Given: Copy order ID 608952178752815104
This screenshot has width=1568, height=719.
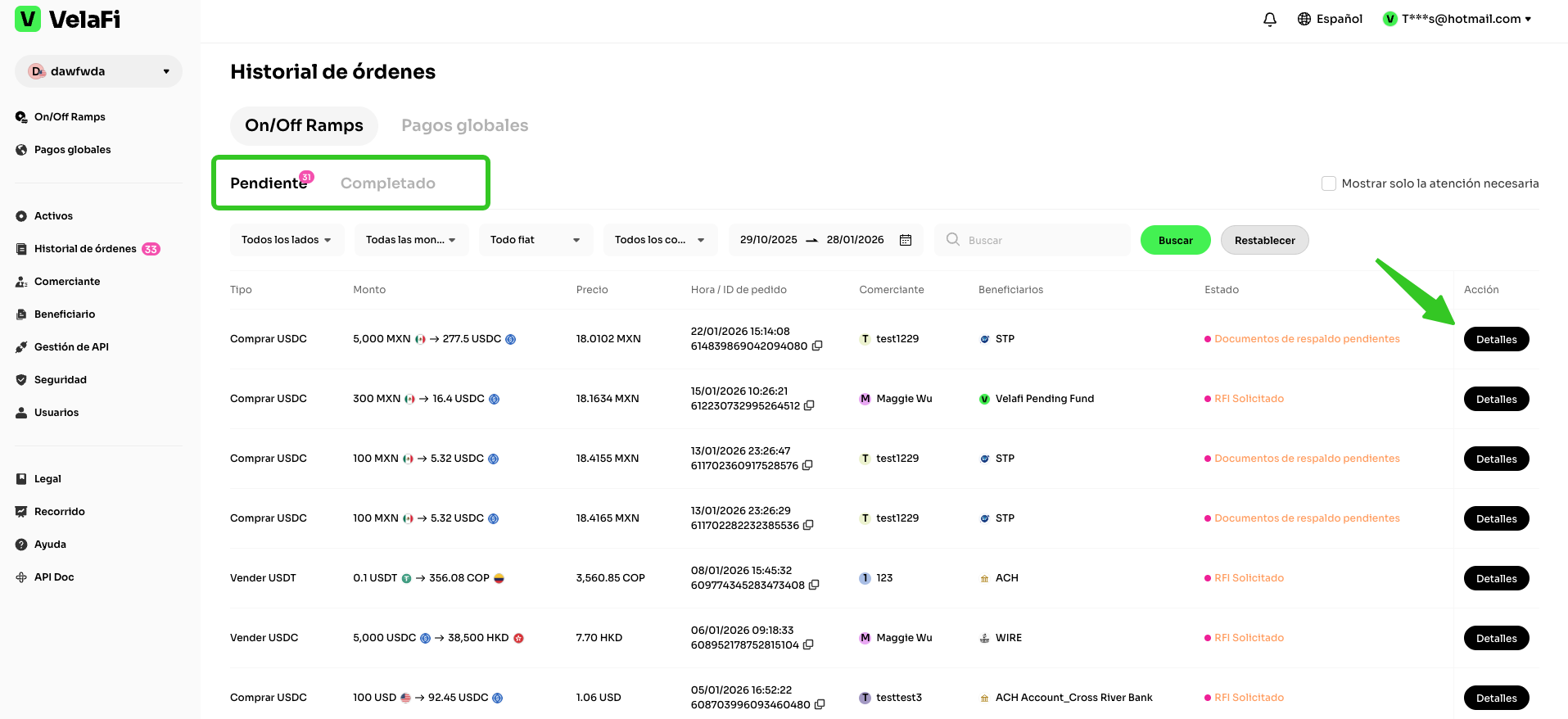Looking at the screenshot, I should click(808, 645).
